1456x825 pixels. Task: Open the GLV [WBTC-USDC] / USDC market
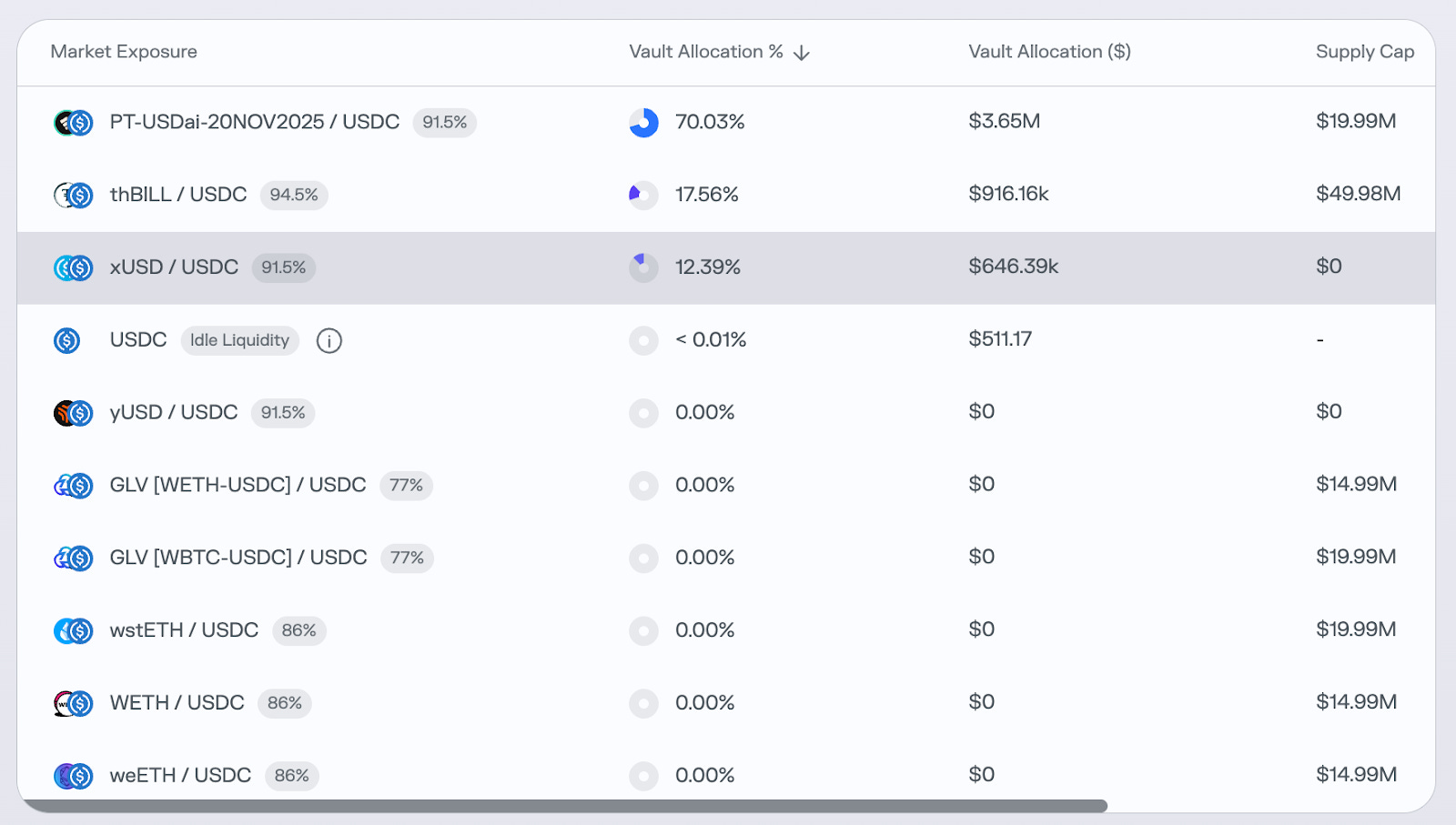(238, 558)
